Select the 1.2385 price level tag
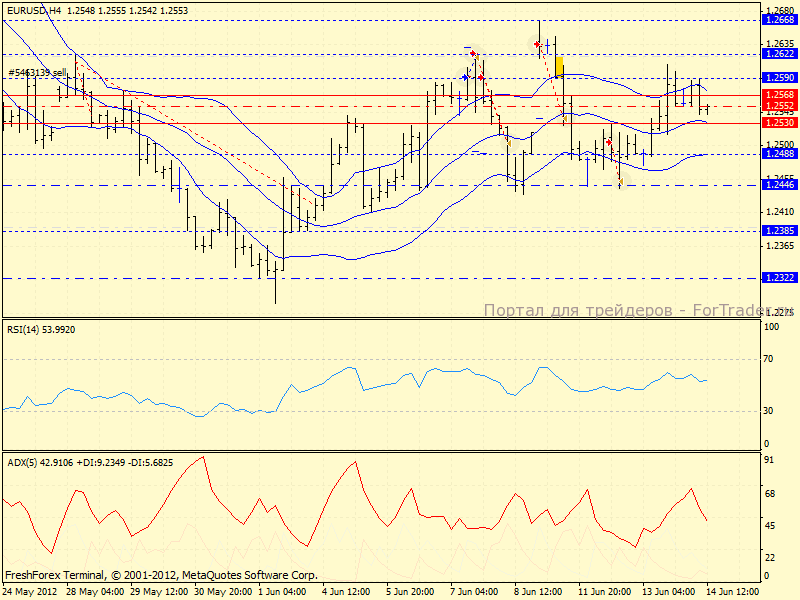800x600 pixels. 779,230
